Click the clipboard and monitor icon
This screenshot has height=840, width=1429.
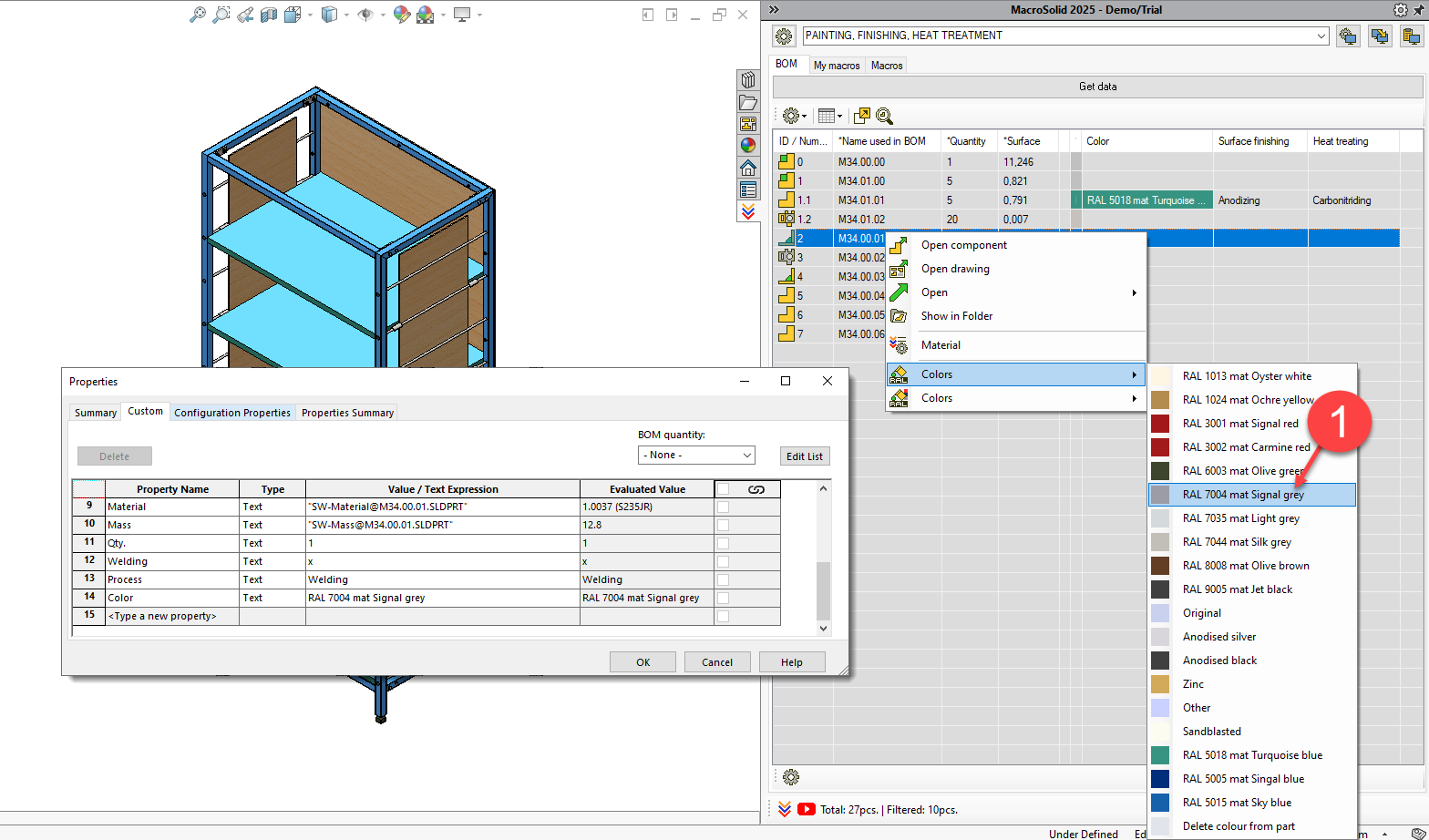coord(1412,36)
